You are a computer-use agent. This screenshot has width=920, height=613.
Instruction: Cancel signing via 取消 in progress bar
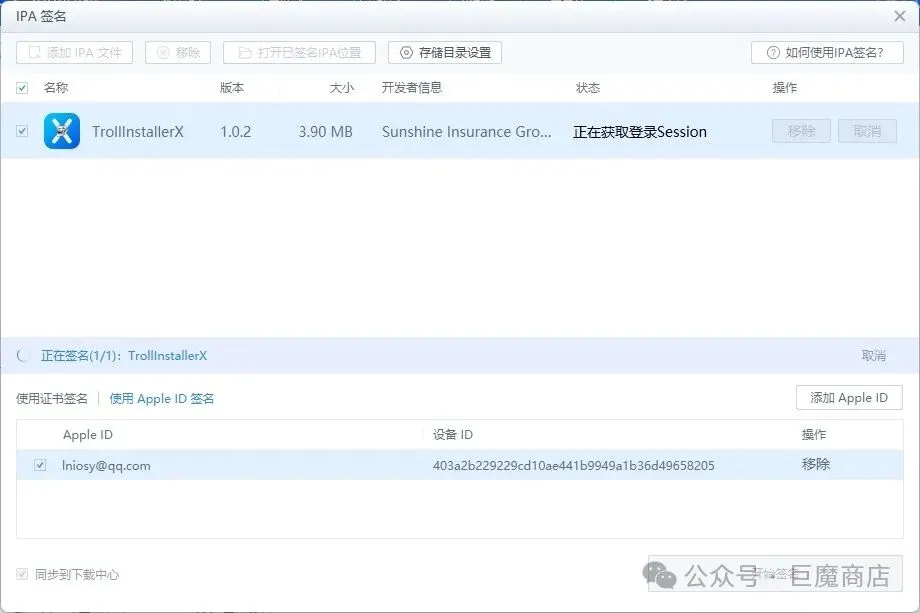click(x=874, y=355)
